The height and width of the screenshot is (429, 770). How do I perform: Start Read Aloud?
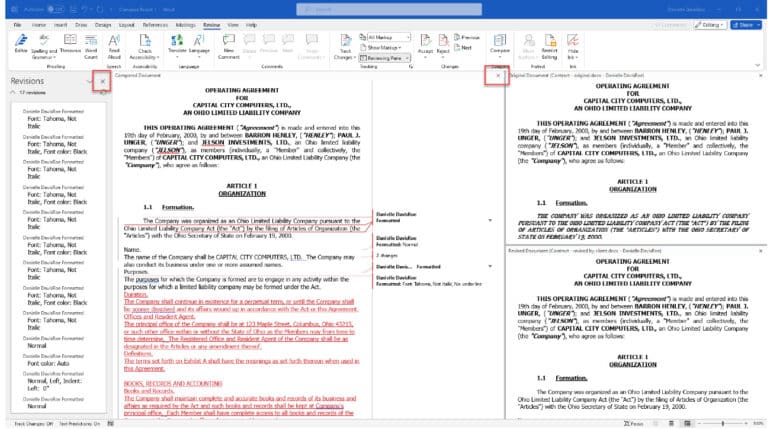point(114,46)
